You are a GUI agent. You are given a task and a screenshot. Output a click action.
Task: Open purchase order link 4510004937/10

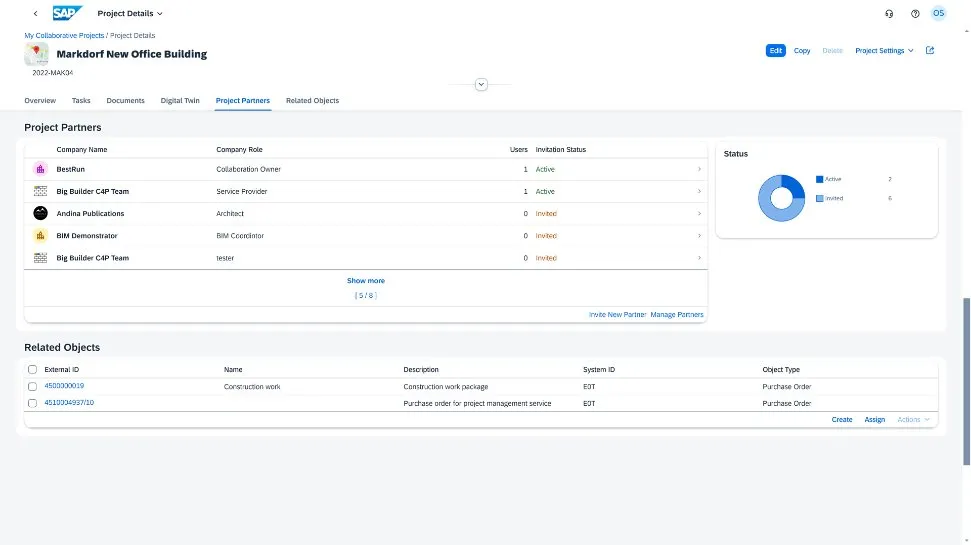point(69,403)
